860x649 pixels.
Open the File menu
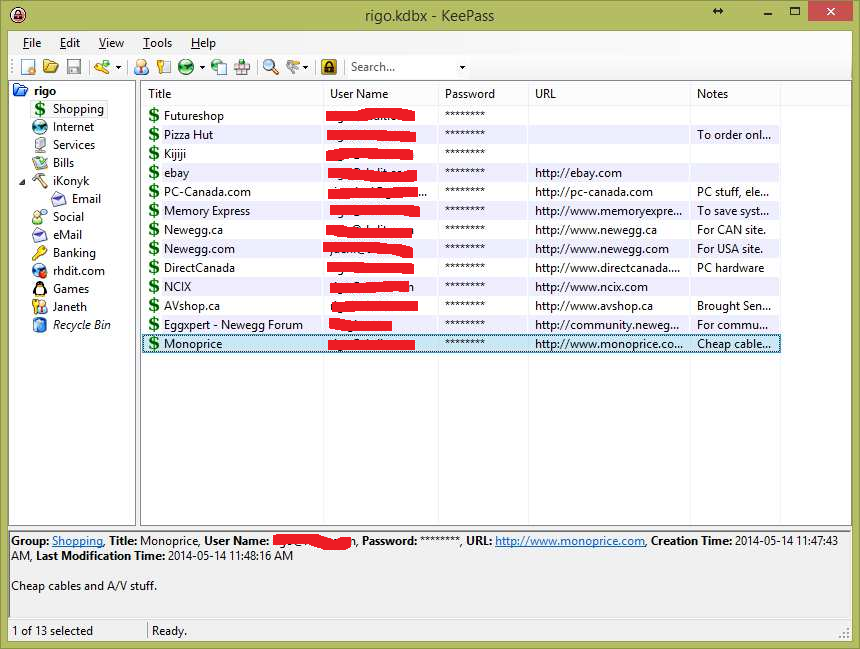[32, 43]
